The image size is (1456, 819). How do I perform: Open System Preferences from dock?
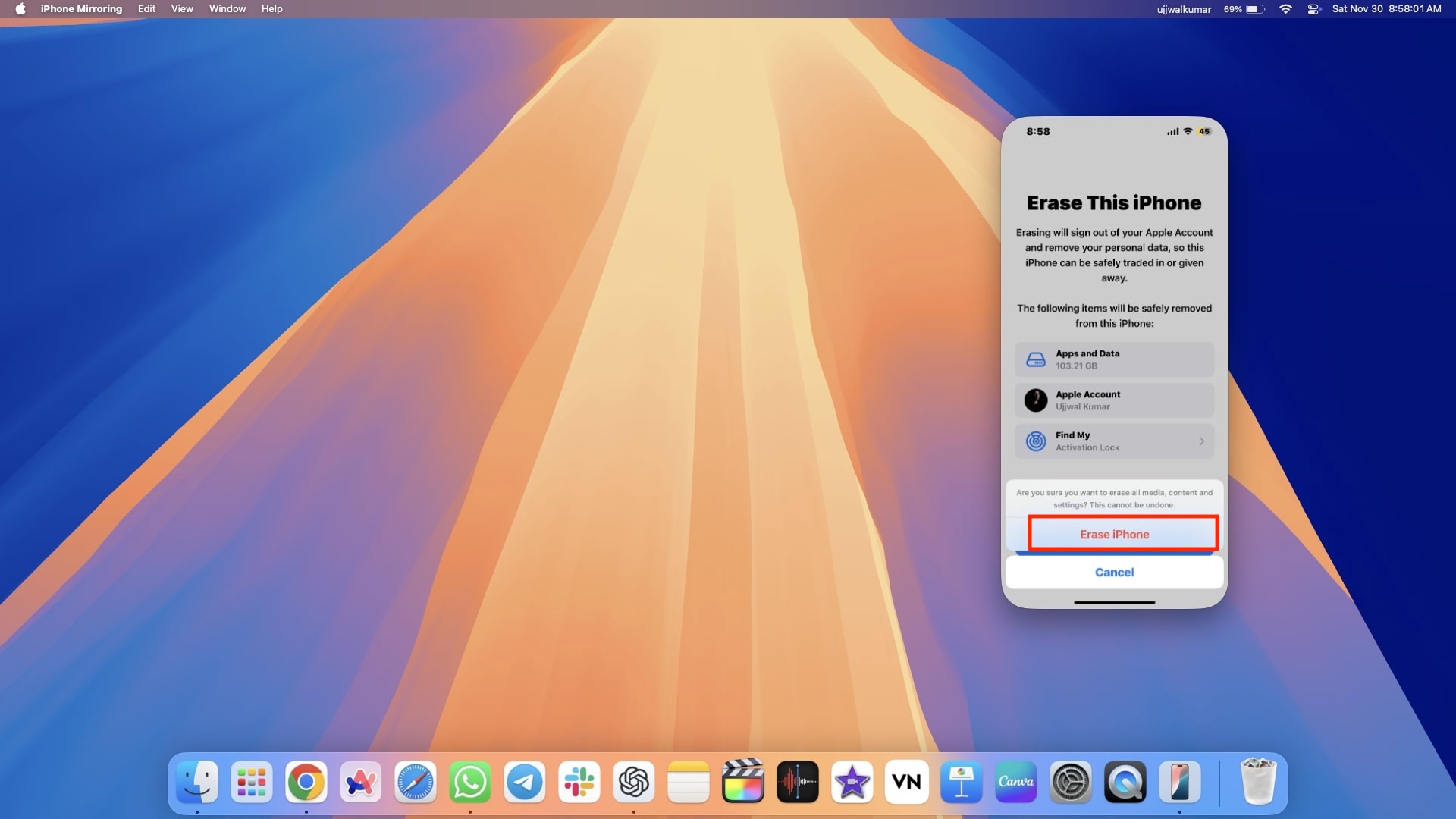1069,782
